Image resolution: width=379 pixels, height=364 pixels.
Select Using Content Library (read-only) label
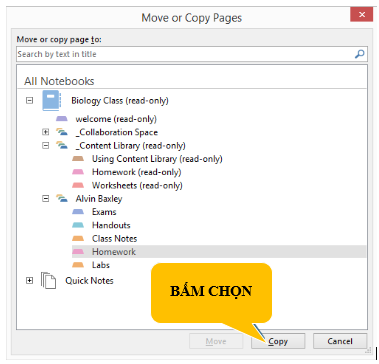157,159
